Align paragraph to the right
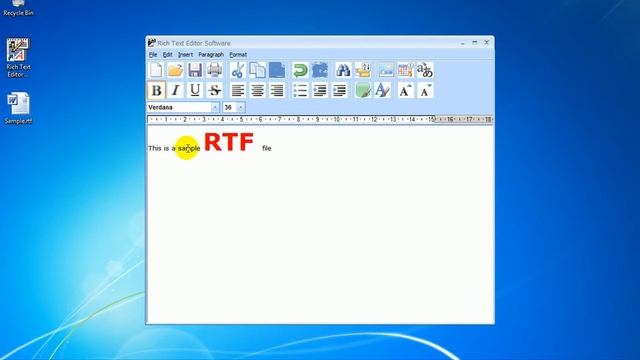The height and width of the screenshot is (360, 640). [277, 91]
